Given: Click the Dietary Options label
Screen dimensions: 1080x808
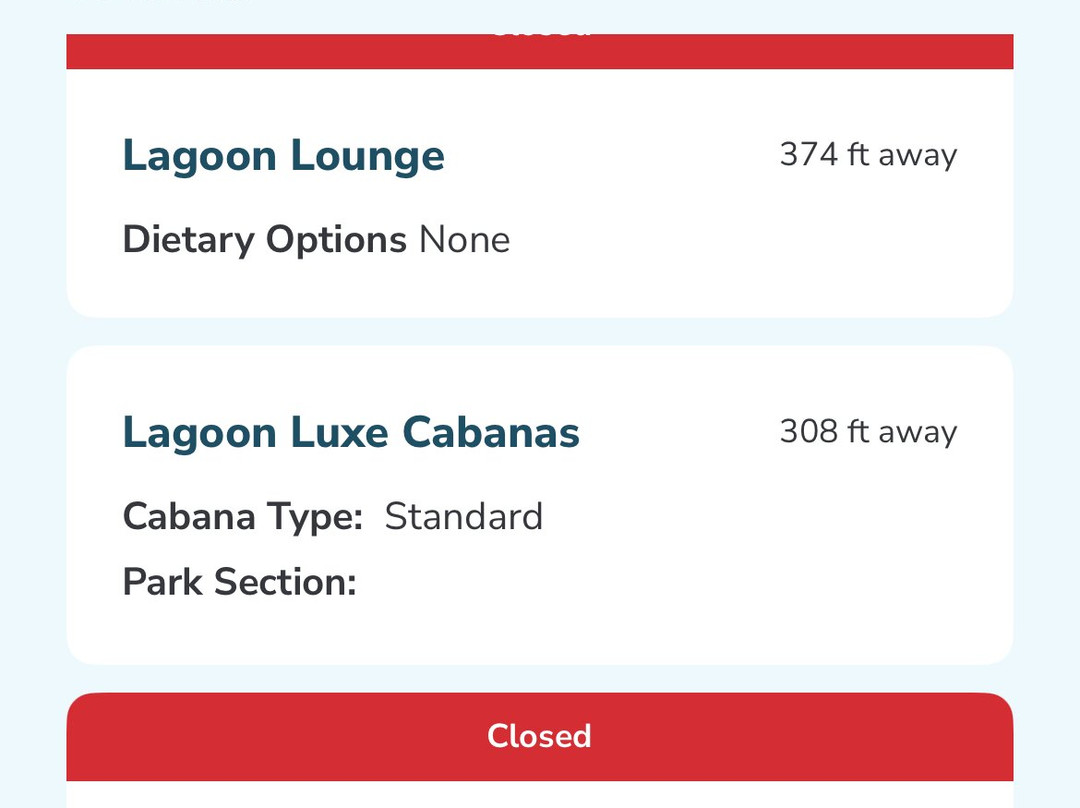Looking at the screenshot, I should (264, 240).
